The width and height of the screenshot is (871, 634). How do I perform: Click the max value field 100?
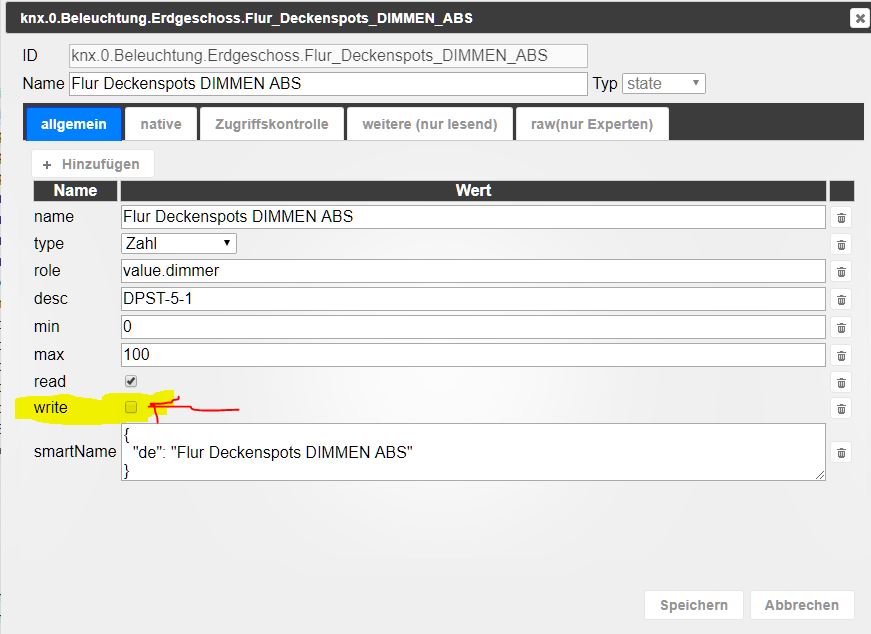(473, 355)
